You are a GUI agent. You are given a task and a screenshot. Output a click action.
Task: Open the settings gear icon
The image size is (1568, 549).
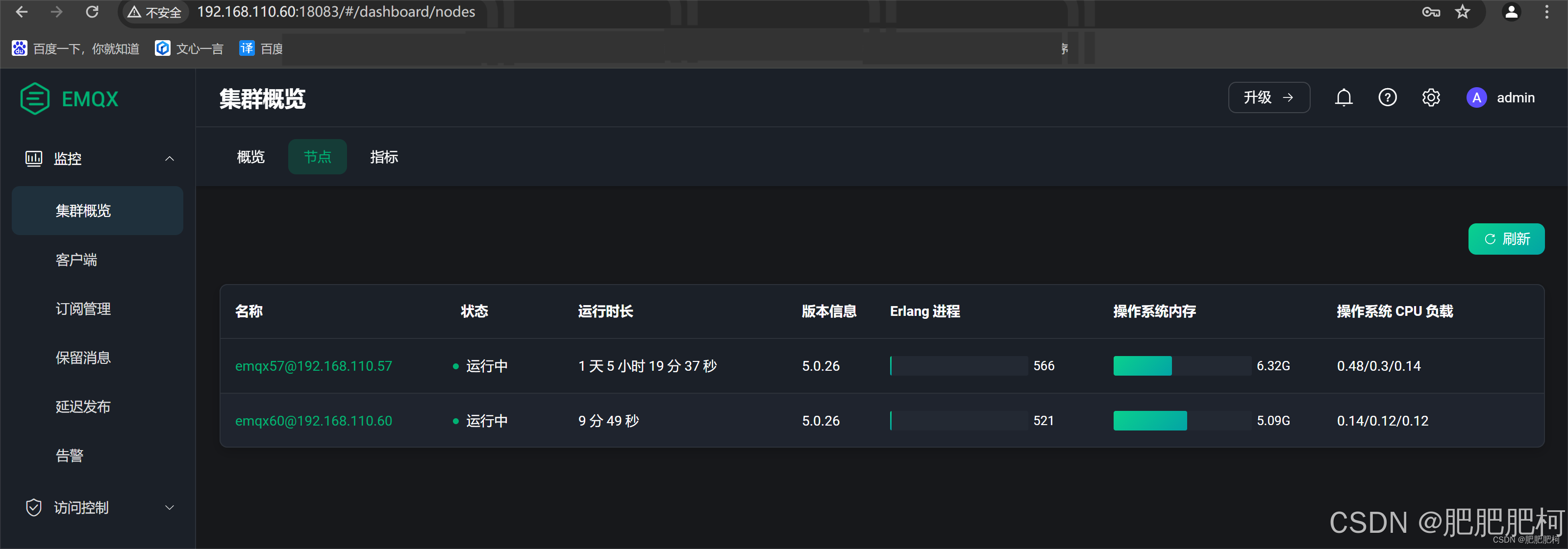tap(1430, 97)
